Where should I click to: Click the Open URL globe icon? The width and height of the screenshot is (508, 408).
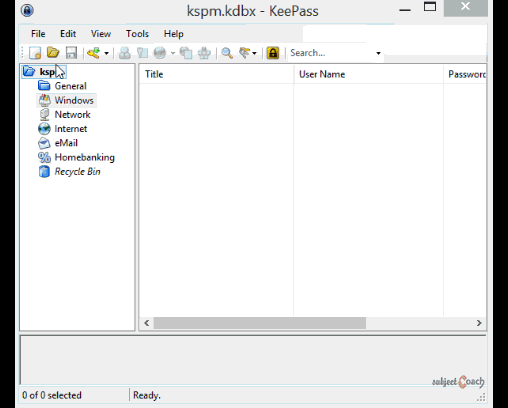(x=160, y=53)
